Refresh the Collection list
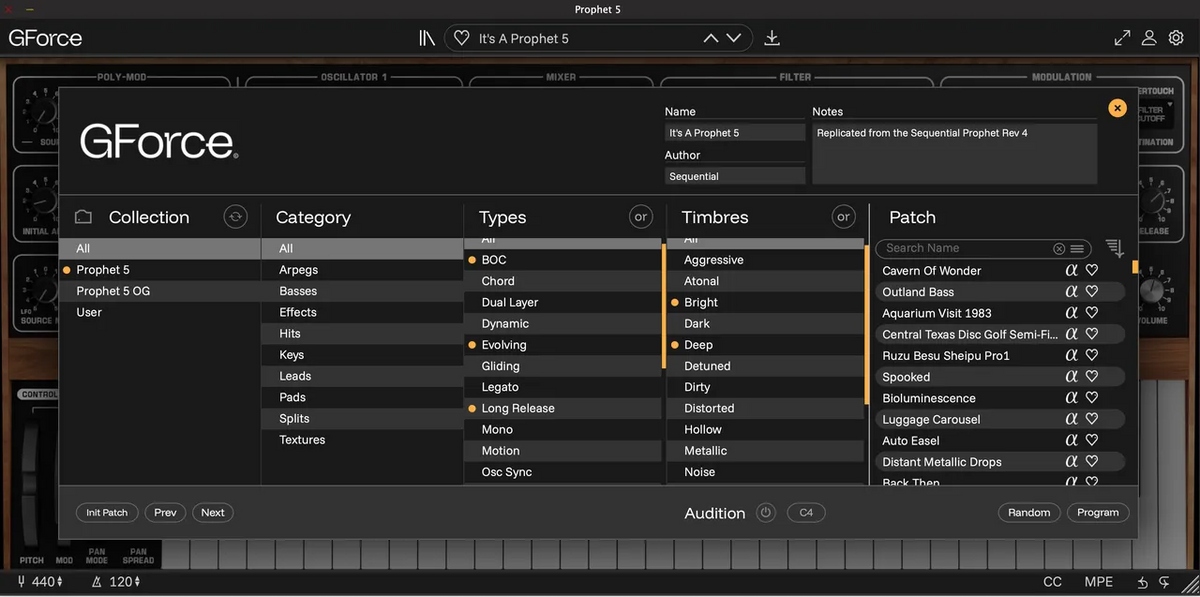 pyautogui.click(x=235, y=216)
